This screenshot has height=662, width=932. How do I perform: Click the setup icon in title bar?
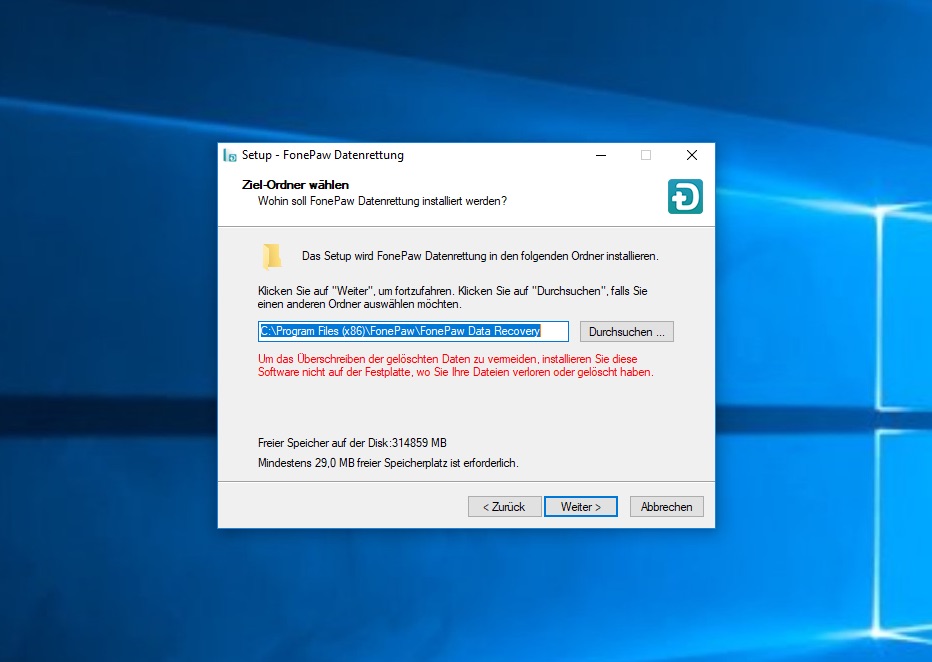pyautogui.click(x=230, y=156)
